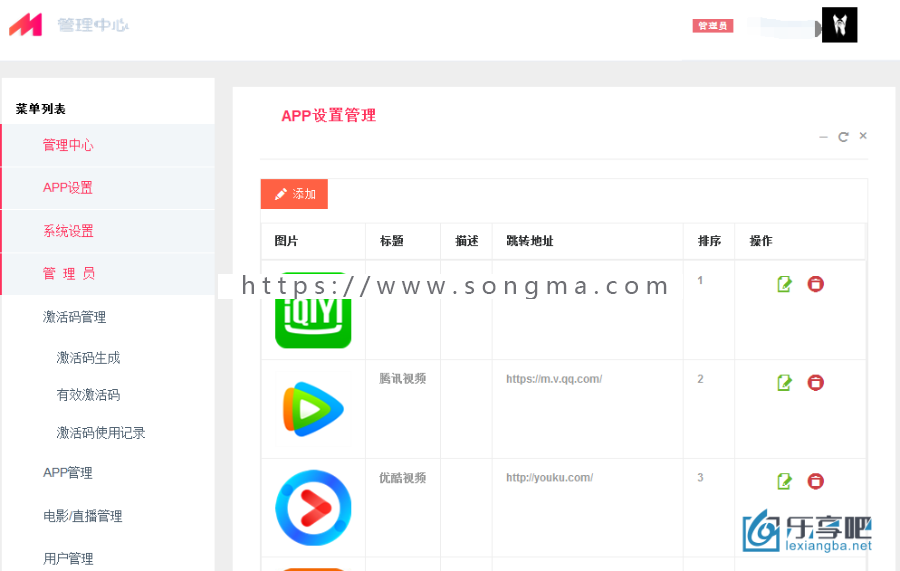
Task: Open APP管理 in the sidebar
Action: click(x=68, y=472)
